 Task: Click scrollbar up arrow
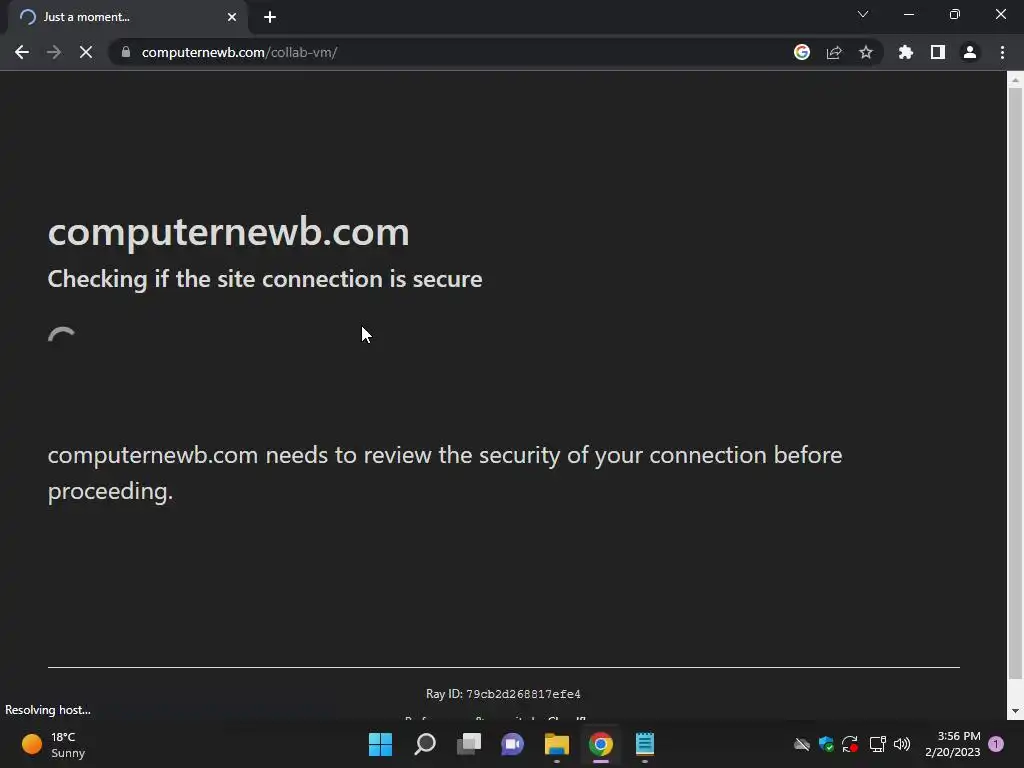1015,80
